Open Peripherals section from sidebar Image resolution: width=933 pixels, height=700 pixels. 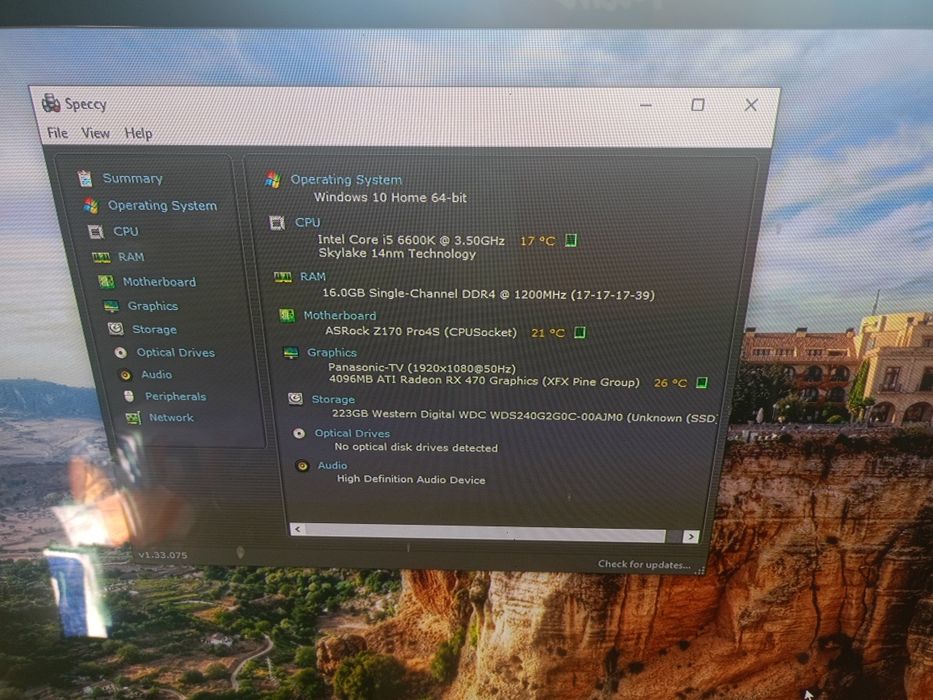pyautogui.click(x=175, y=396)
